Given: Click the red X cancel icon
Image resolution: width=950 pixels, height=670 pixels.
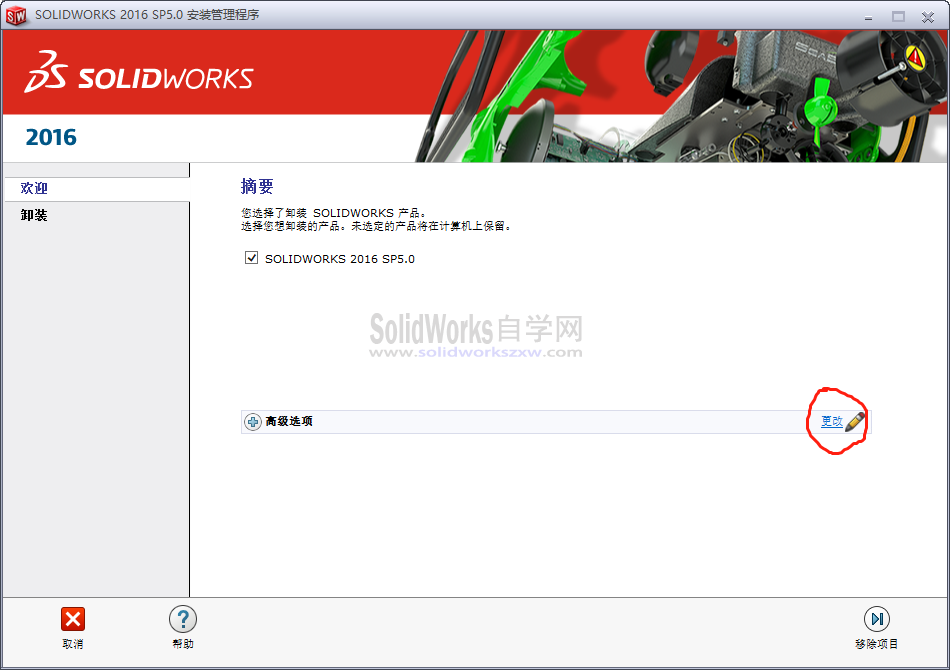Looking at the screenshot, I should pyautogui.click(x=72, y=619).
